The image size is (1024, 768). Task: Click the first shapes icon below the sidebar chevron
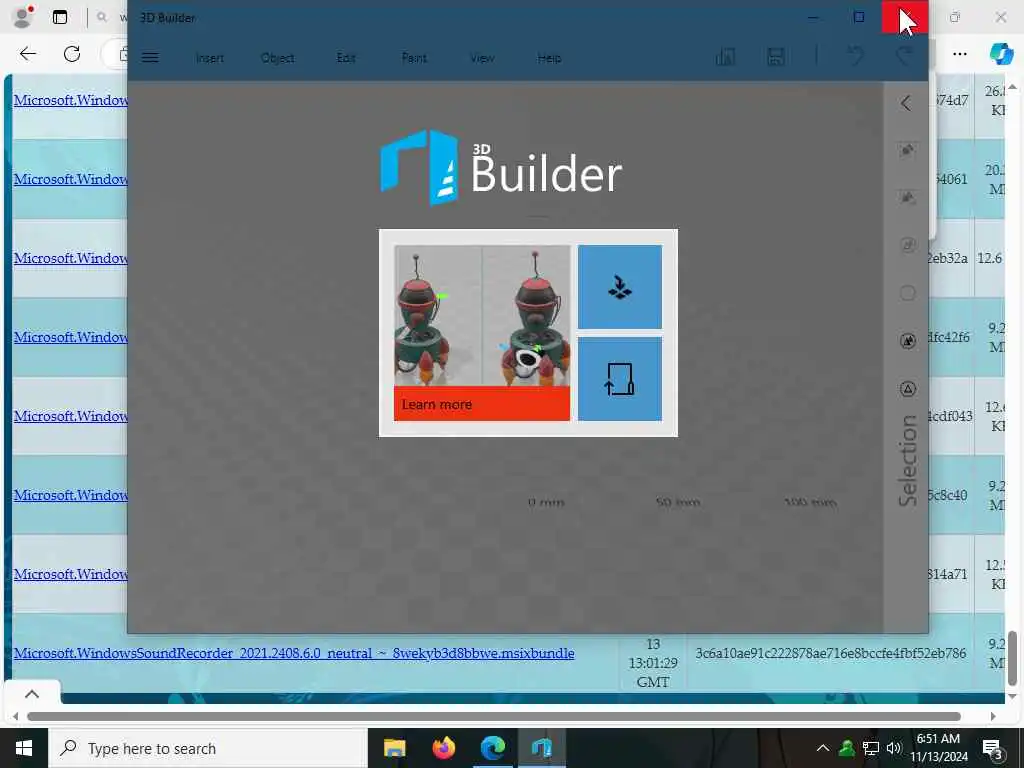907,150
